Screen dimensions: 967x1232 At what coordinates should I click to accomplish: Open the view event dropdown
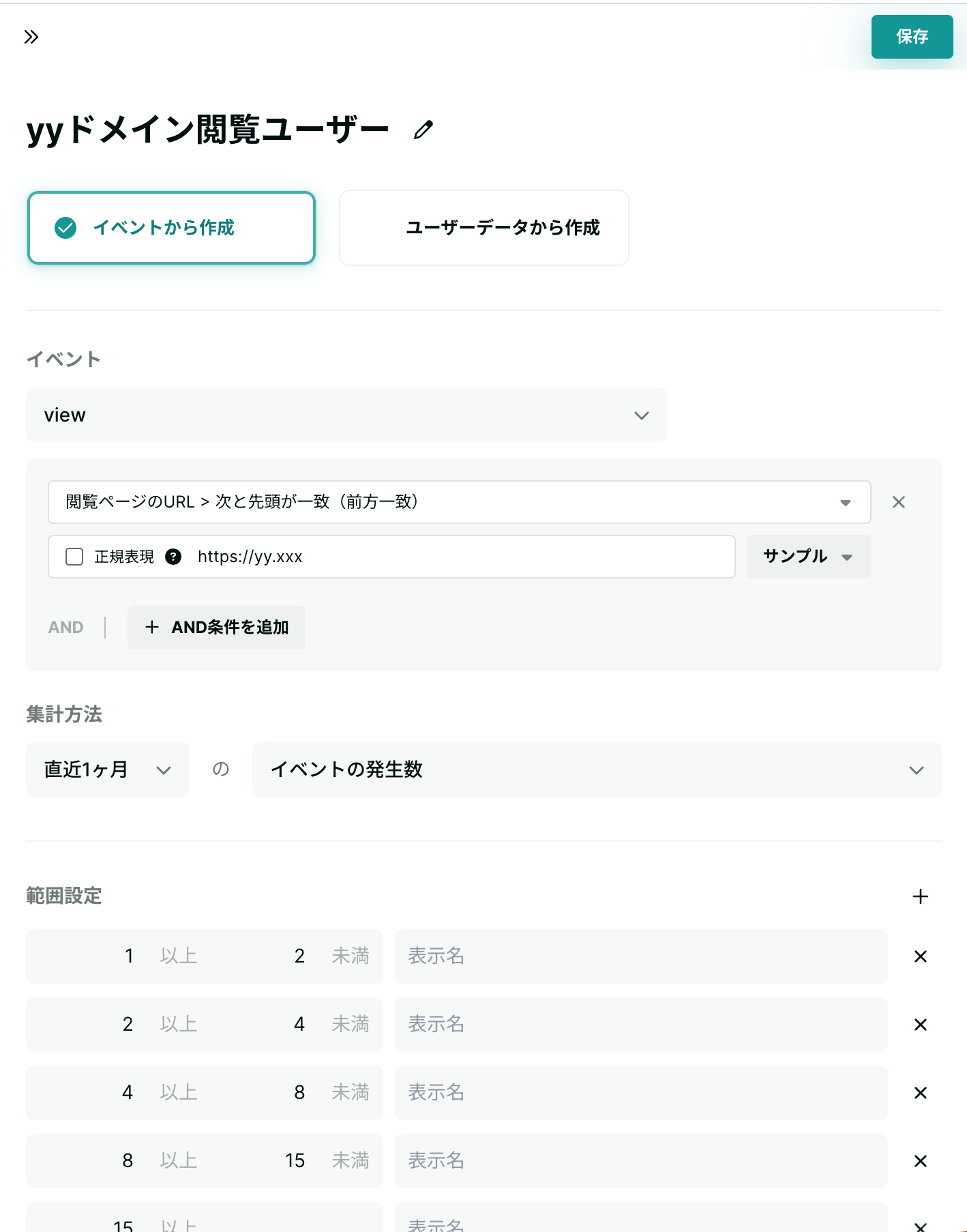point(346,415)
